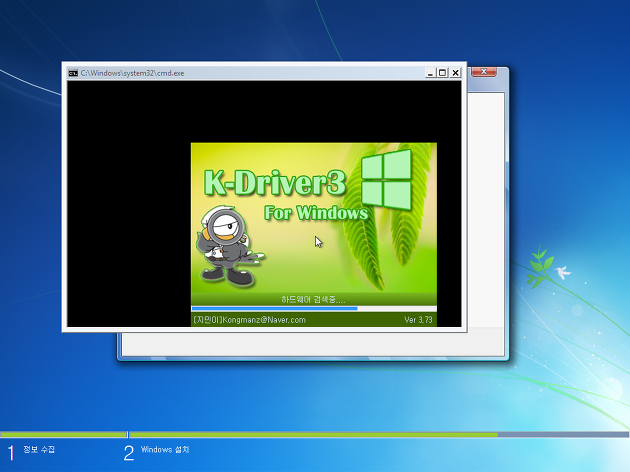The height and width of the screenshot is (472, 630).
Task: Click the 'Ver 3.73' version label
Action: [x=418, y=320]
